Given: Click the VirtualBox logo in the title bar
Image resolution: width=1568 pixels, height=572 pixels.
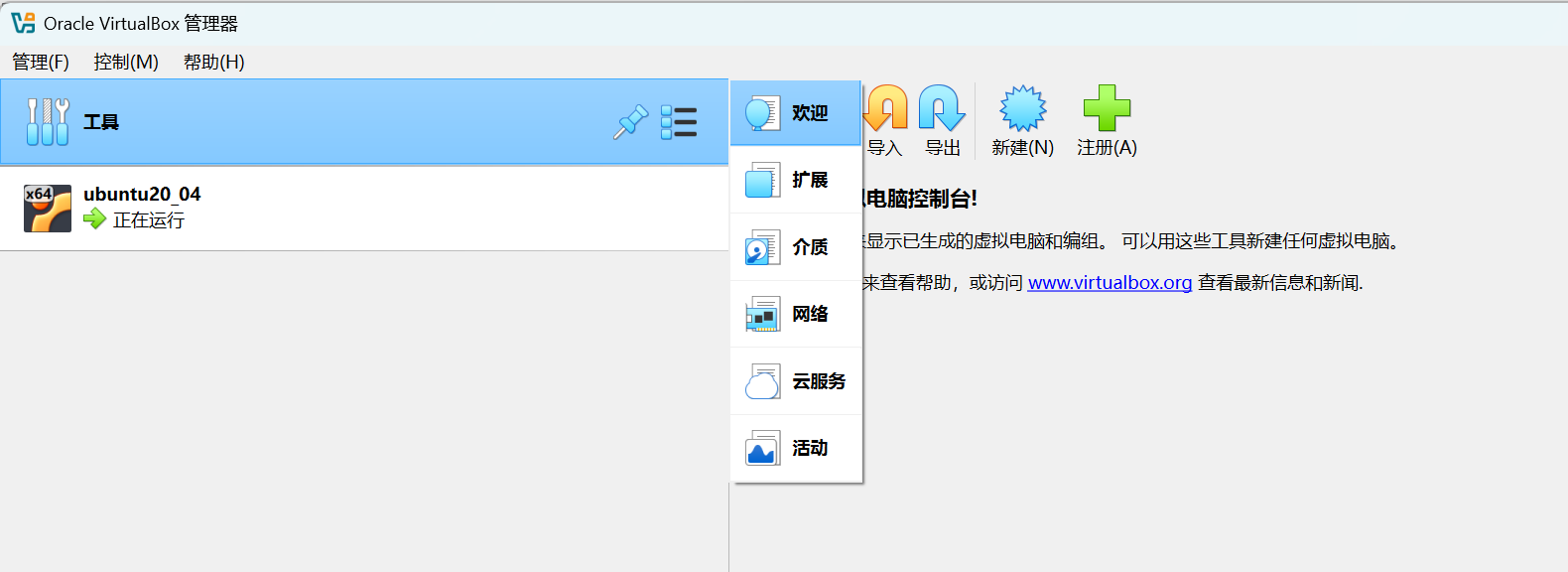Looking at the screenshot, I should tap(23, 23).
